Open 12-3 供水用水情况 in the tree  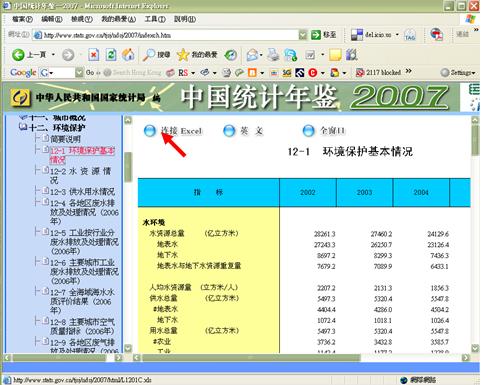click(x=82, y=192)
